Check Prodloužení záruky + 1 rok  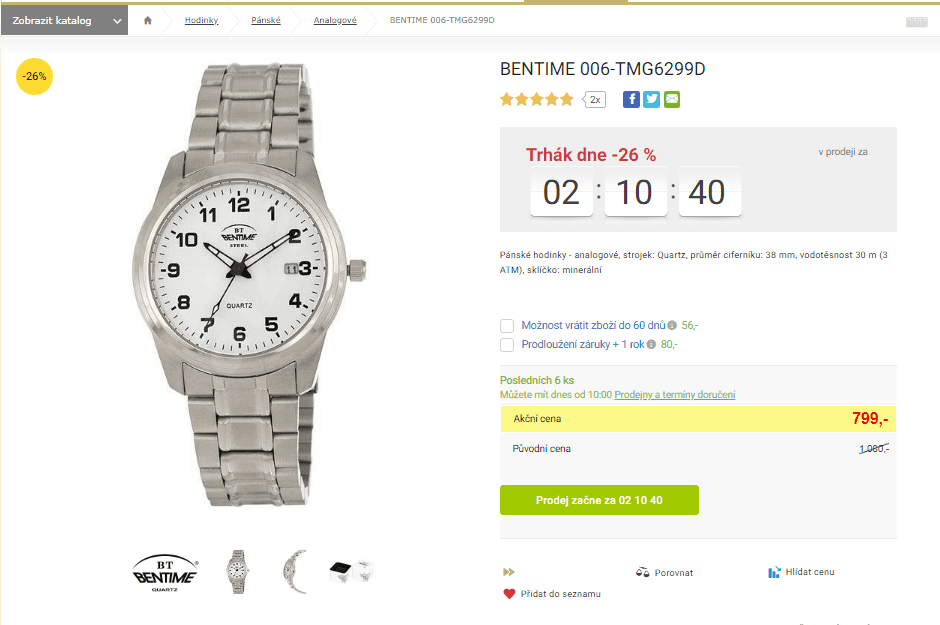(506, 344)
